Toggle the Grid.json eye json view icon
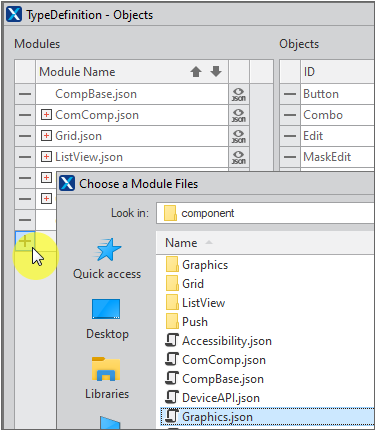This screenshot has height=430, width=375. 239,136
